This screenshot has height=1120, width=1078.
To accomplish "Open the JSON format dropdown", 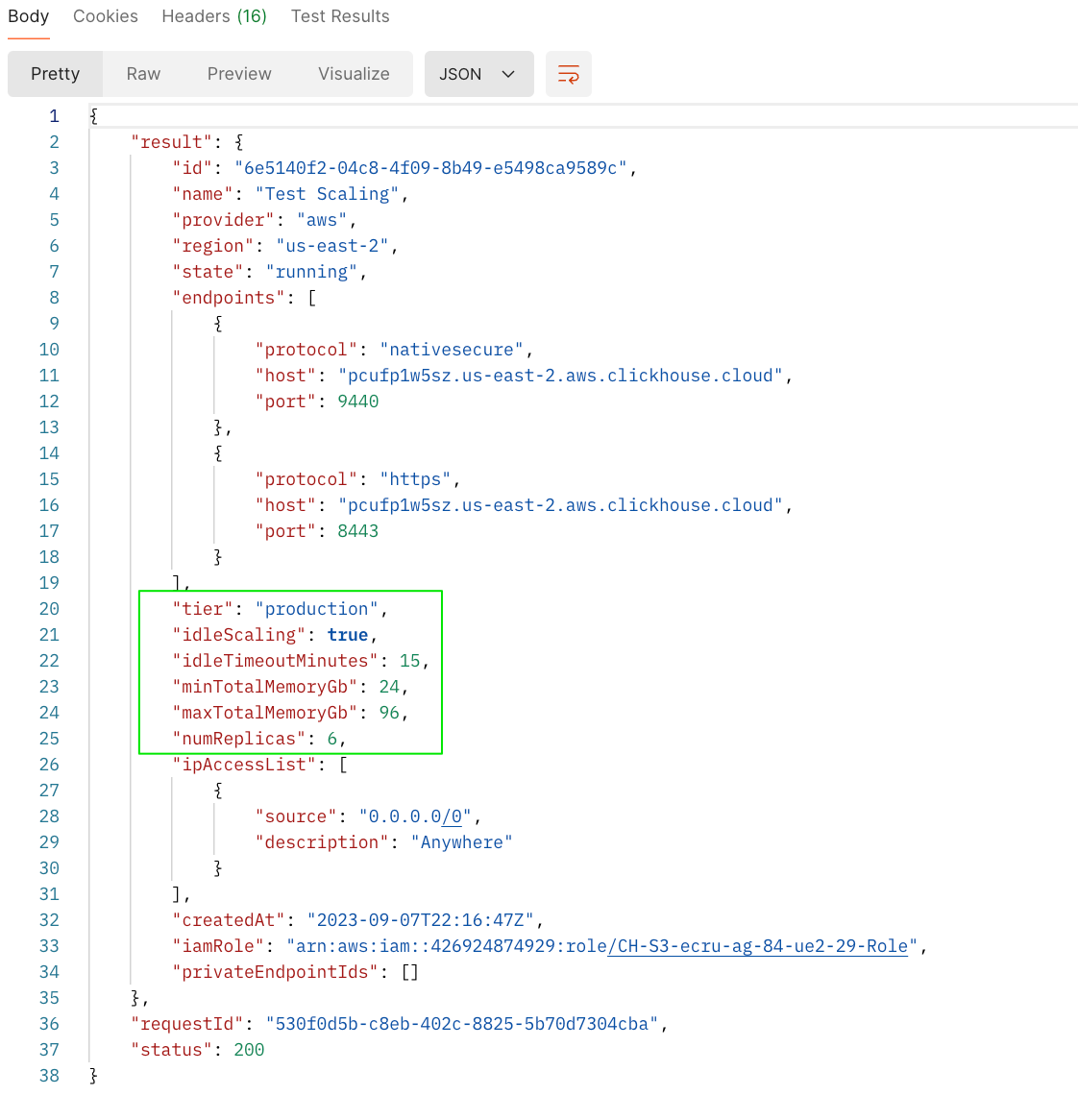I will pyautogui.click(x=478, y=74).
